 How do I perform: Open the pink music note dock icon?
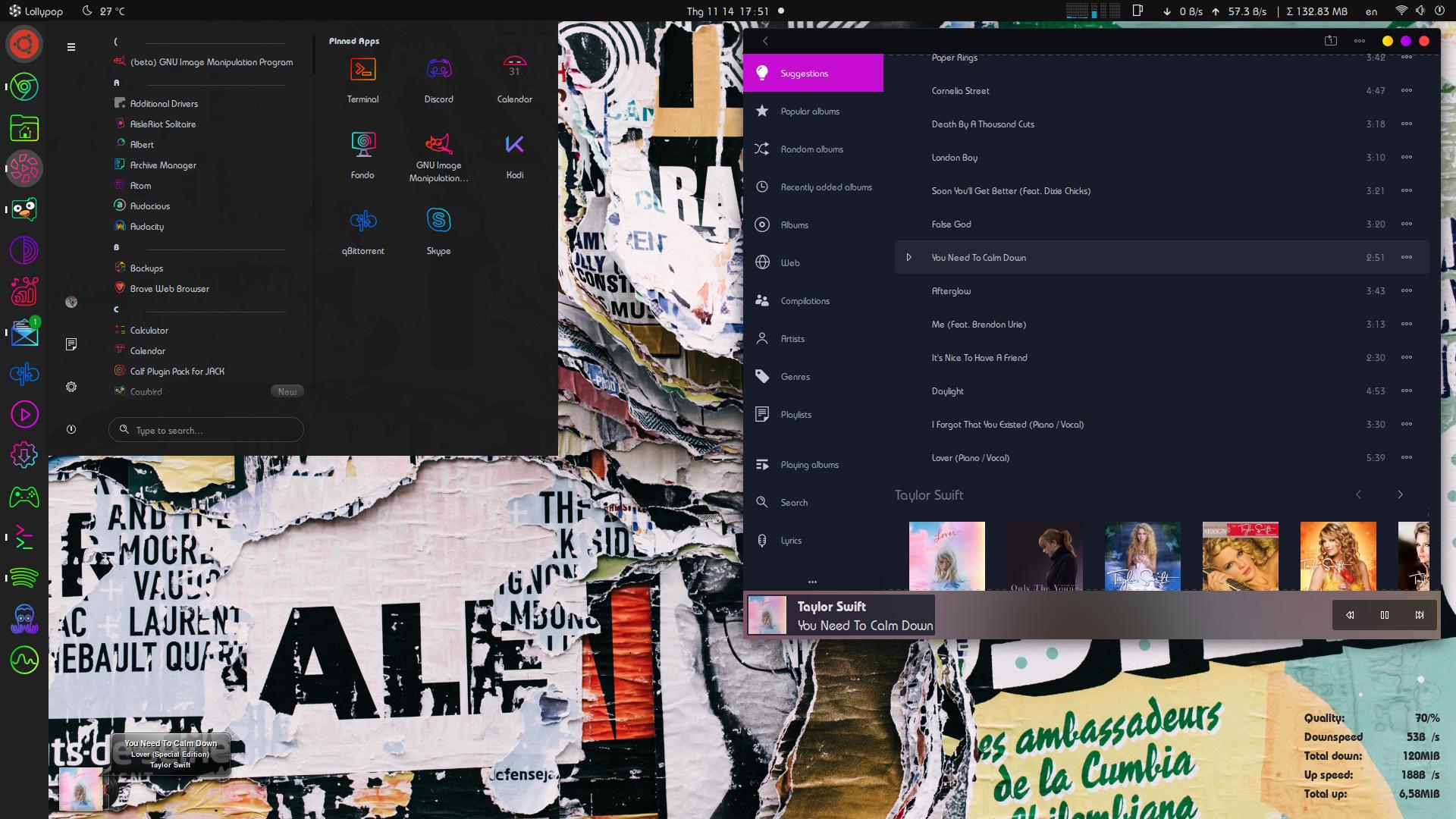24,291
